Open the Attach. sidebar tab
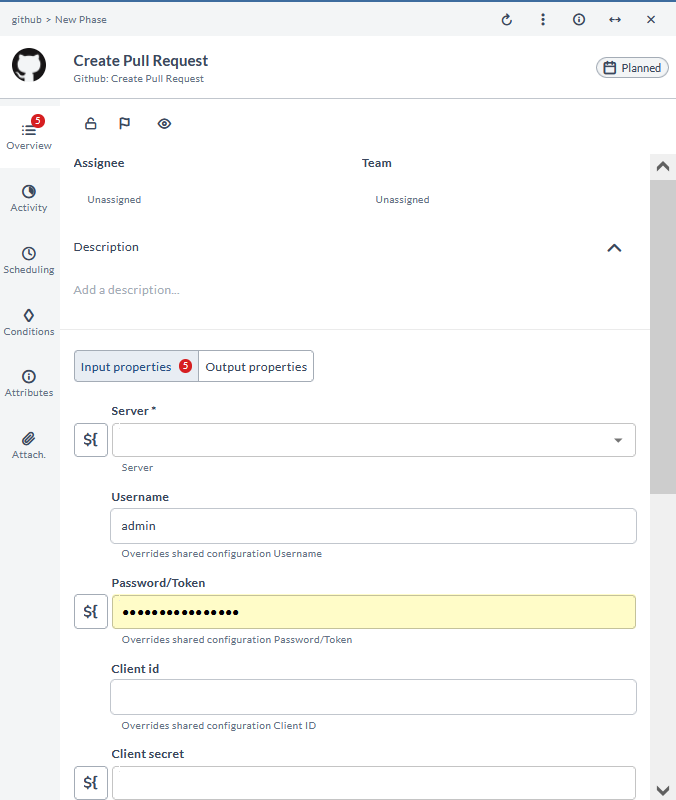 point(29,445)
